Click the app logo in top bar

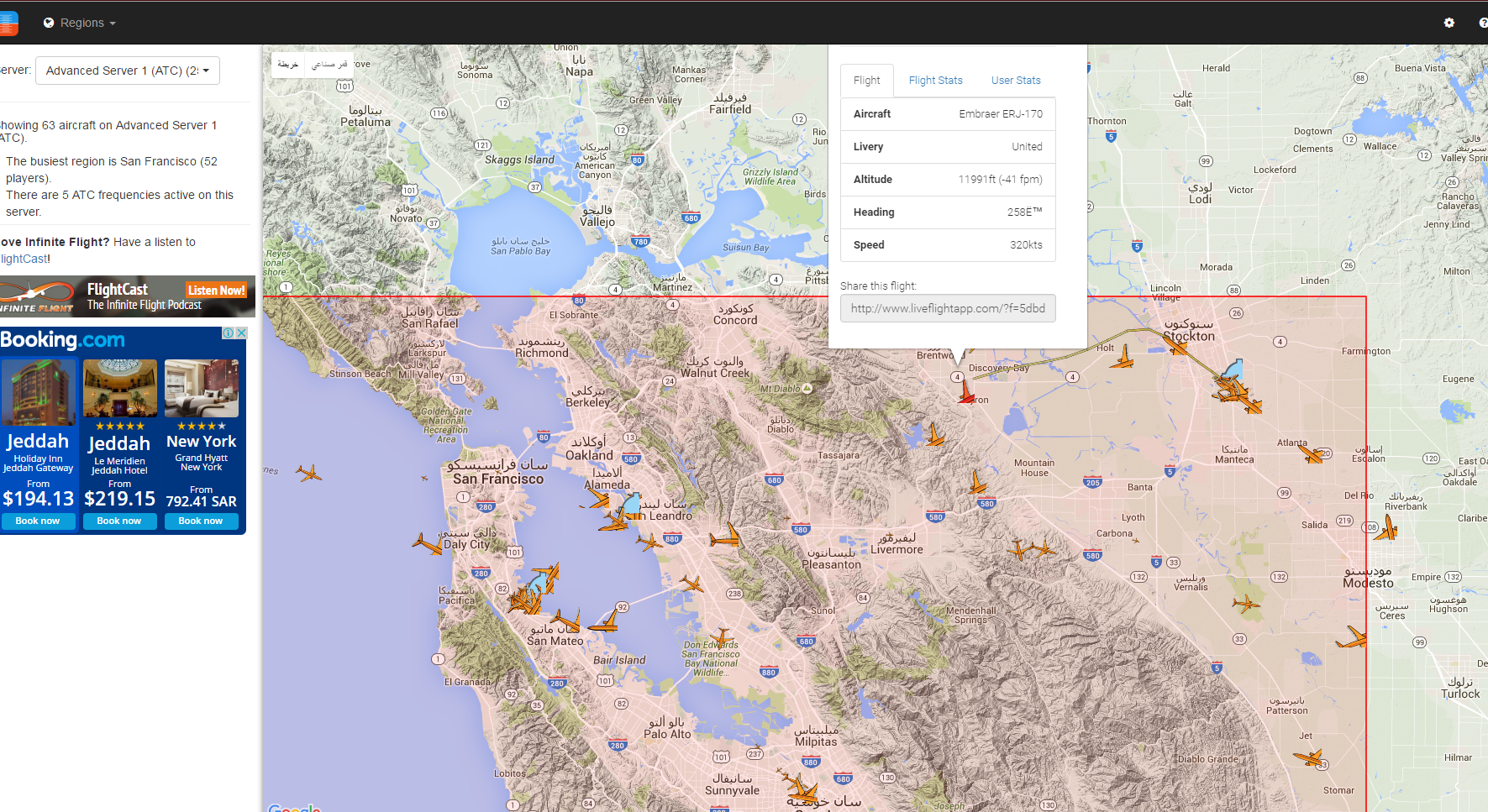tap(8, 23)
